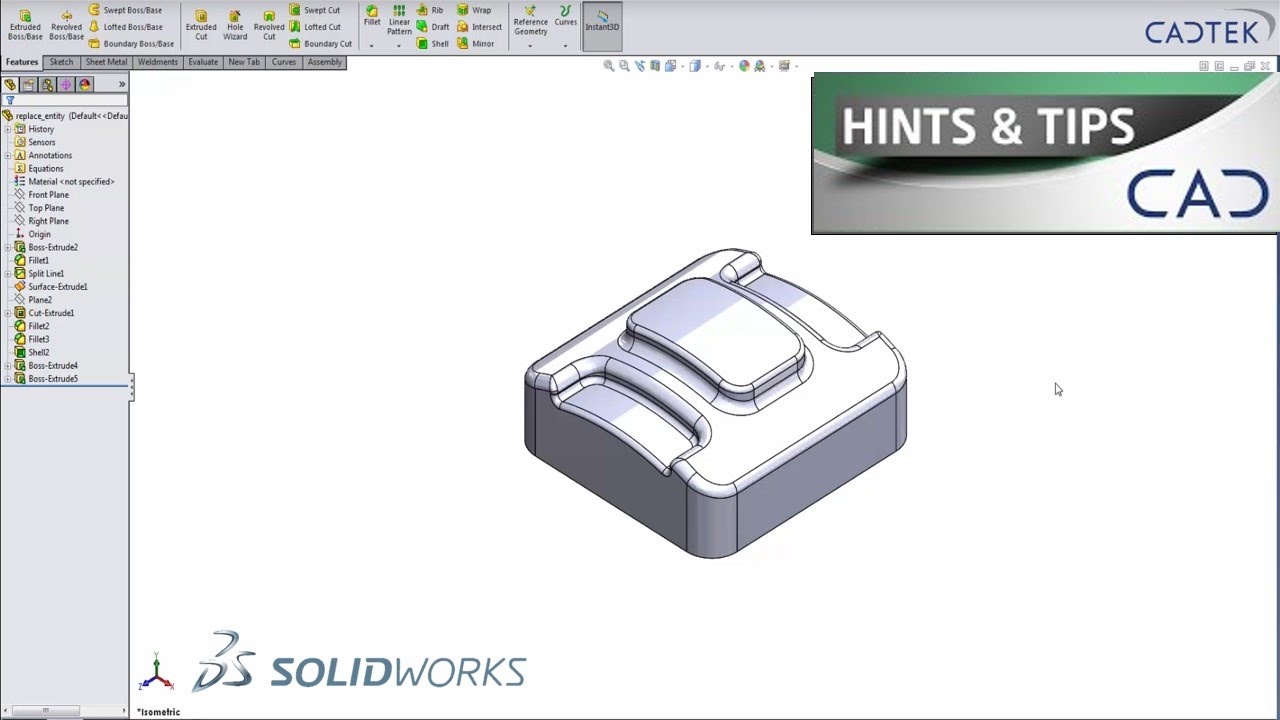Expand Boss-Extrude5 feature node
Viewport: 1280px width, 720px height.
tap(8, 379)
